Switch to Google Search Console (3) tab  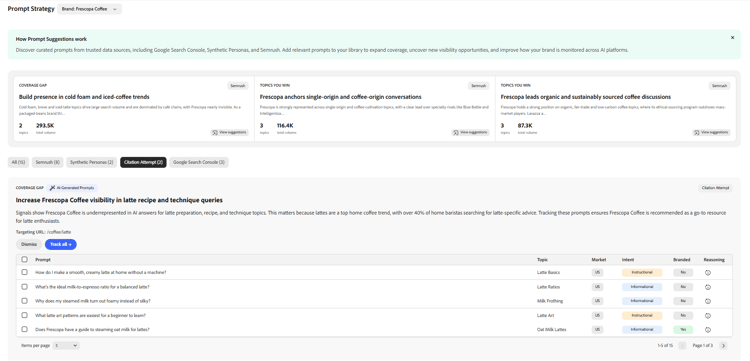click(199, 163)
